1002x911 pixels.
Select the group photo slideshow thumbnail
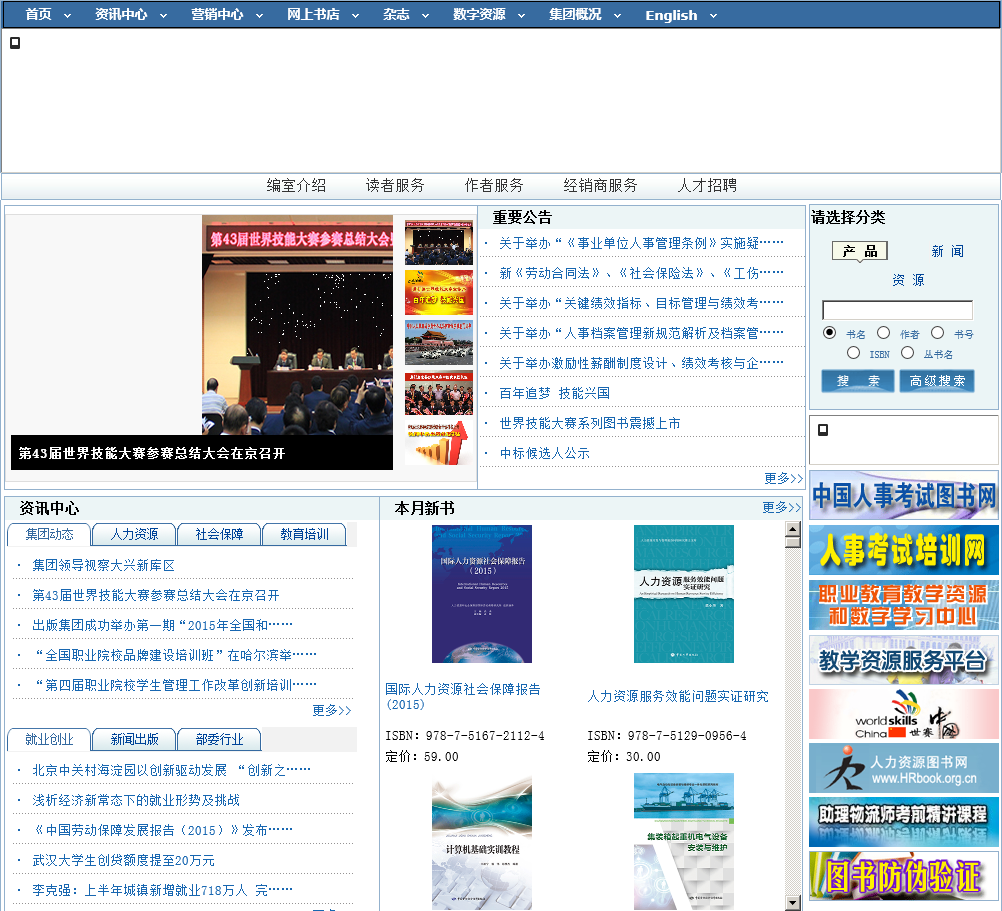439,393
